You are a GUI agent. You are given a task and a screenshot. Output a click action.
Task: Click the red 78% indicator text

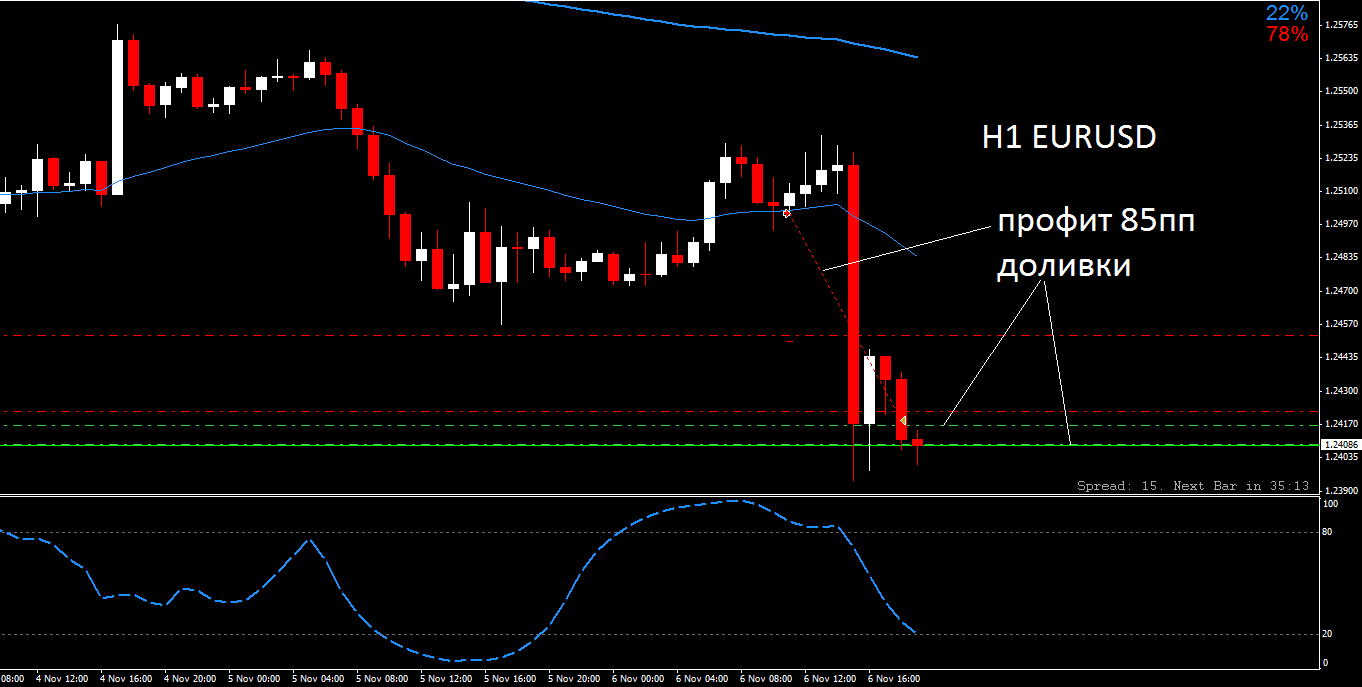(1286, 34)
